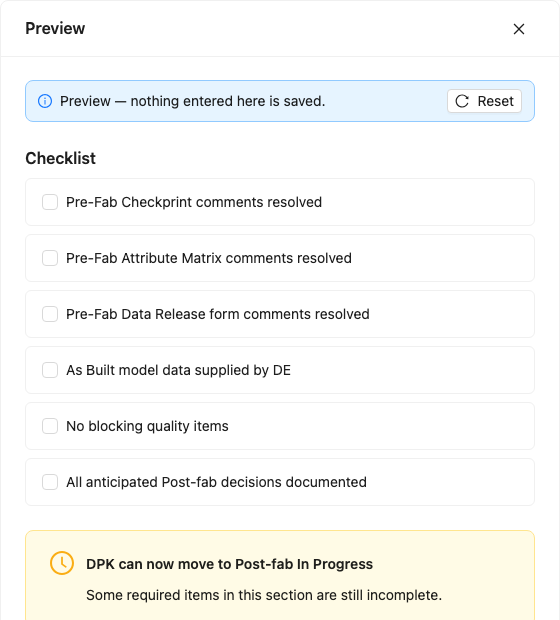Click the DPK can now move heading
Viewport: 560px width, 620px height.
pos(229,564)
